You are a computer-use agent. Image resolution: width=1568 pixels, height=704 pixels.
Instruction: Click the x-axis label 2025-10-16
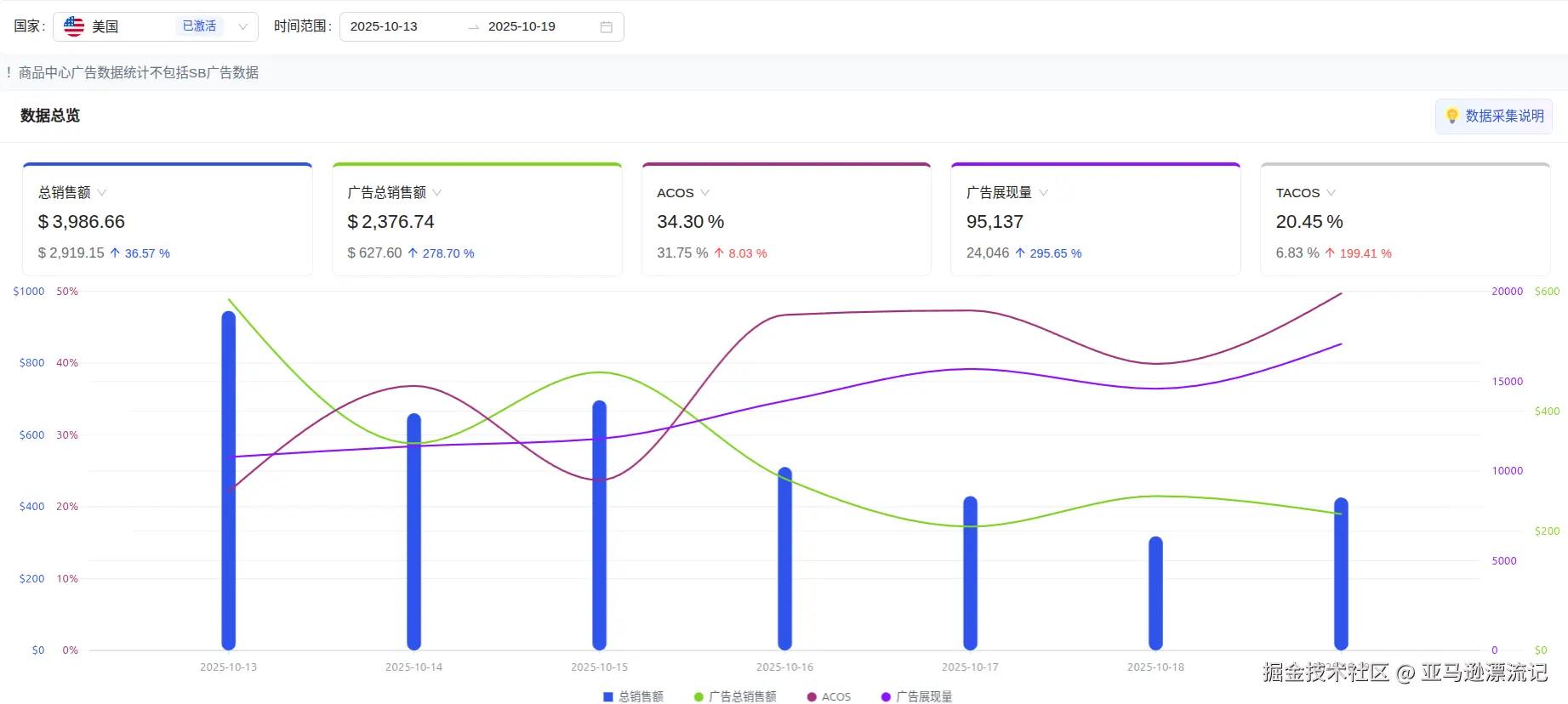pyautogui.click(x=784, y=667)
